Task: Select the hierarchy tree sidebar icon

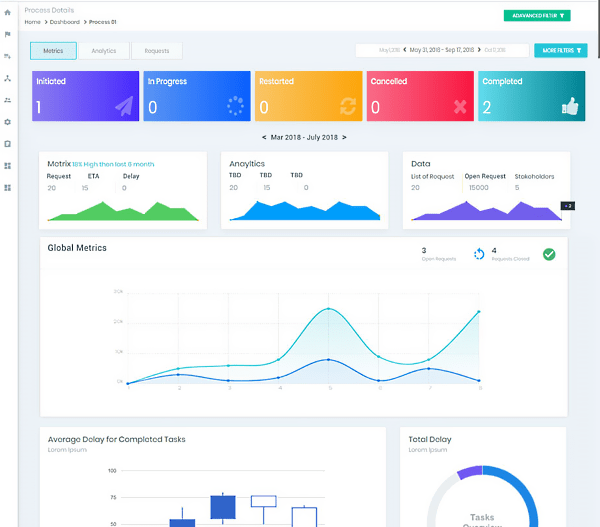Action: 8,78
